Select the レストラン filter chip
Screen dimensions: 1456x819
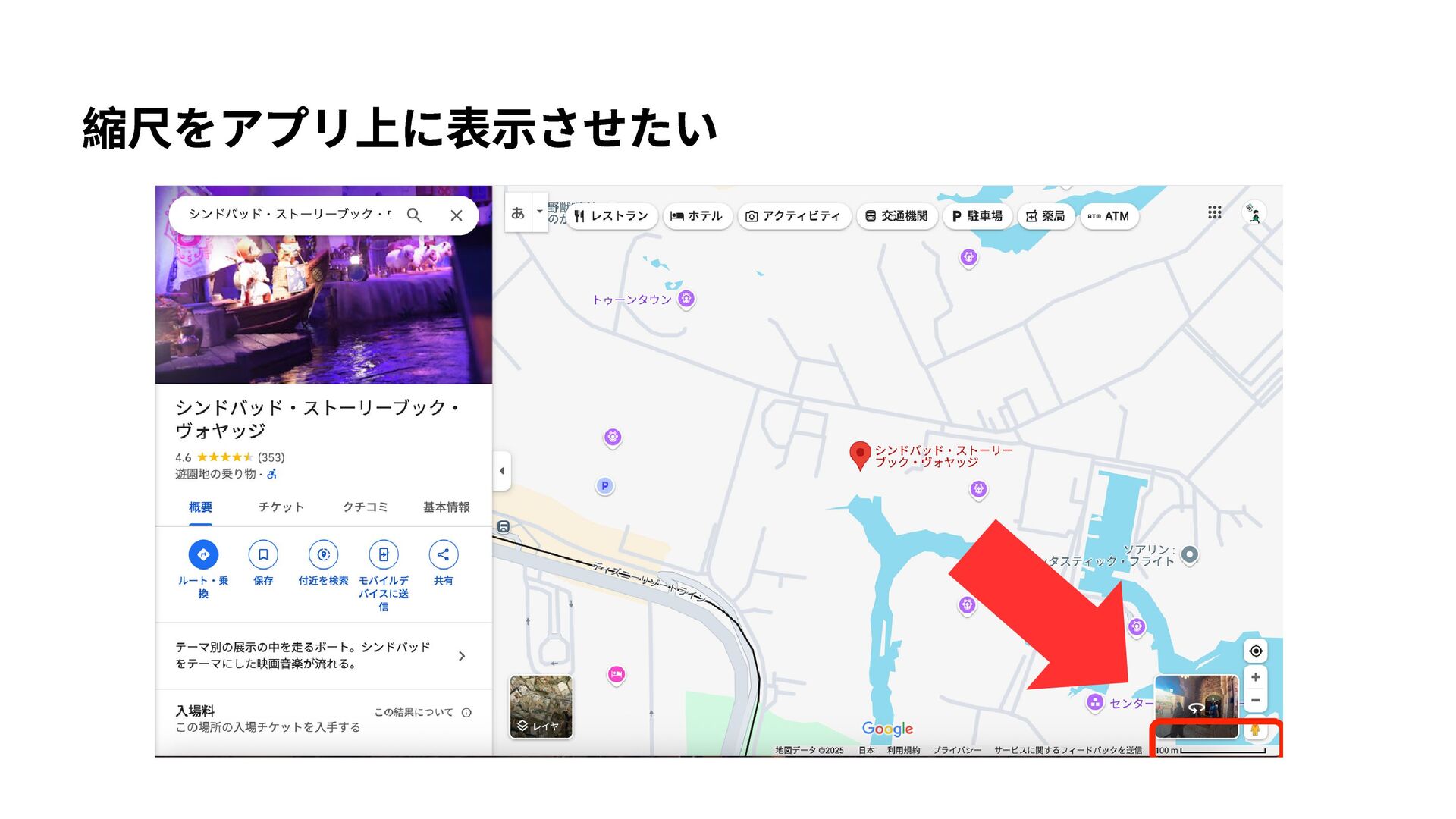tap(611, 216)
